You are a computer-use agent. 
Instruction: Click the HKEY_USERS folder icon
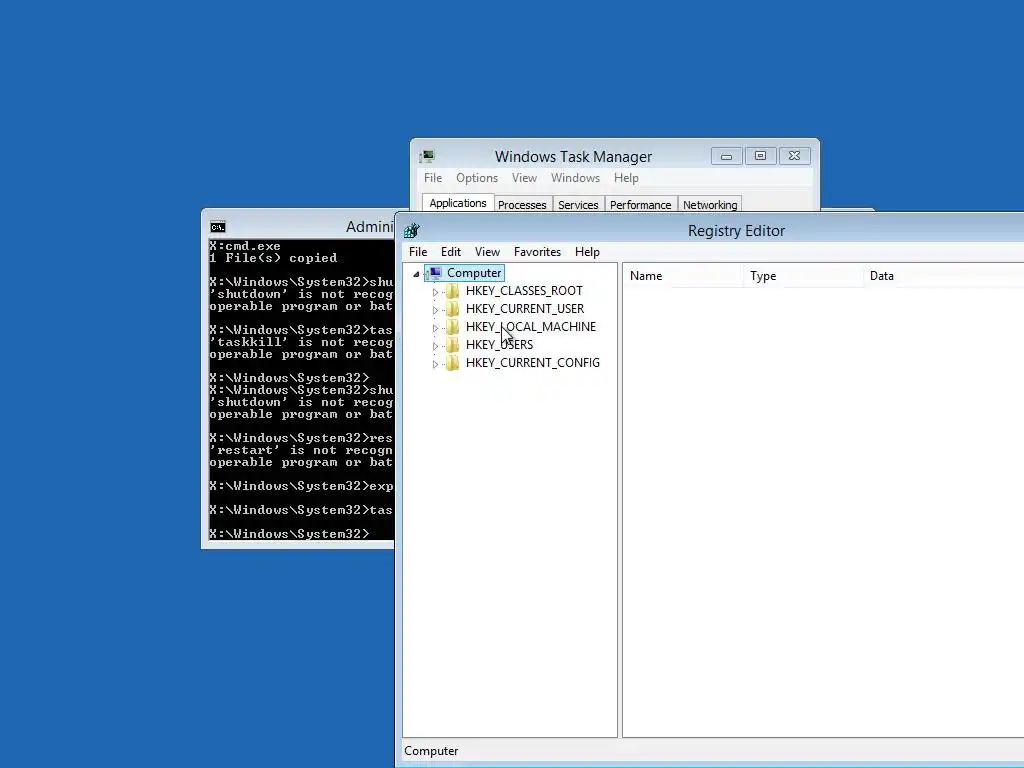tap(453, 345)
